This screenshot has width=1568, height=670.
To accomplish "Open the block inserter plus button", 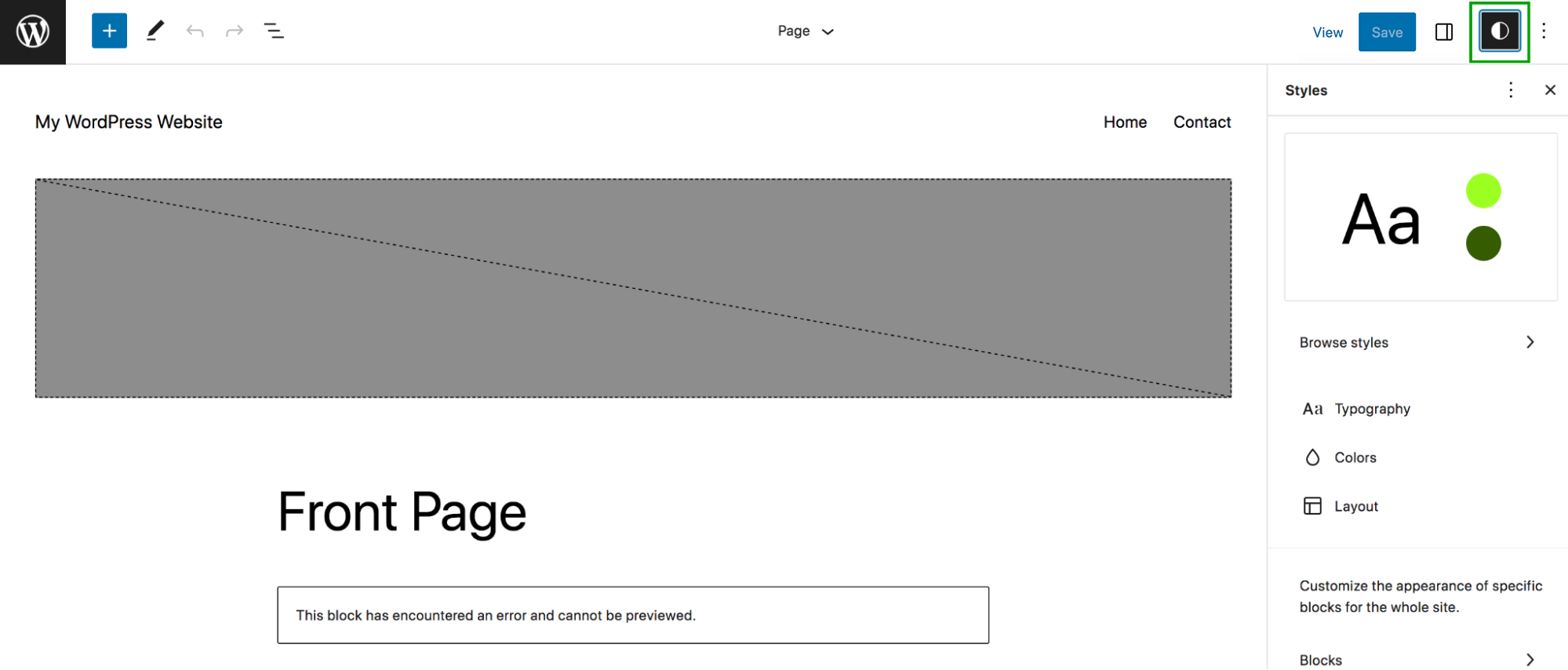I will (109, 31).
